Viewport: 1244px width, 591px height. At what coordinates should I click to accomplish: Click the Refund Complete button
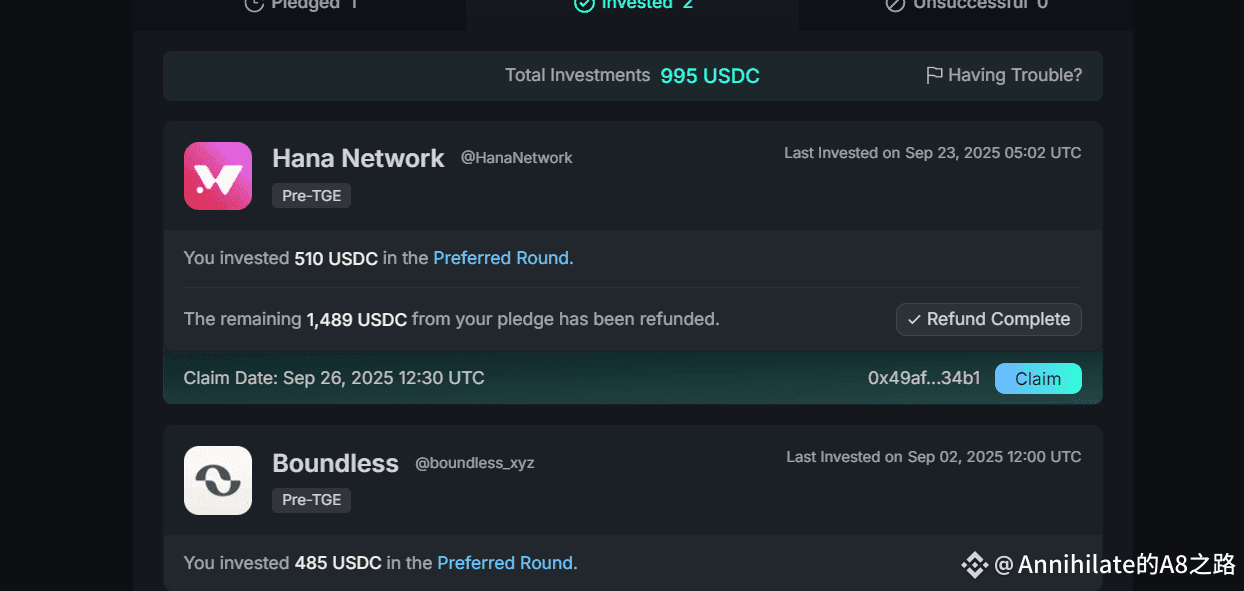tap(988, 319)
